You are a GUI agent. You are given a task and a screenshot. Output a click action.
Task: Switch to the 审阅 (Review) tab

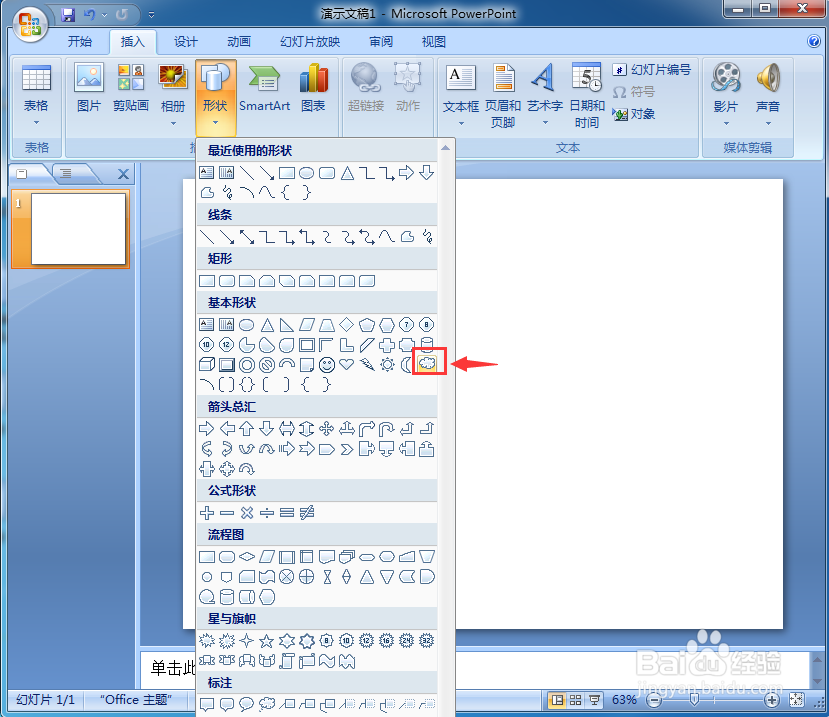pos(381,42)
